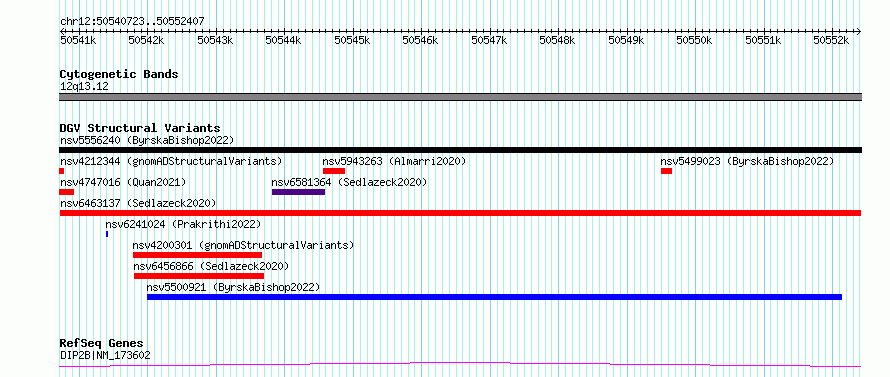Click the nsv4747016 red variant bar

66,192
